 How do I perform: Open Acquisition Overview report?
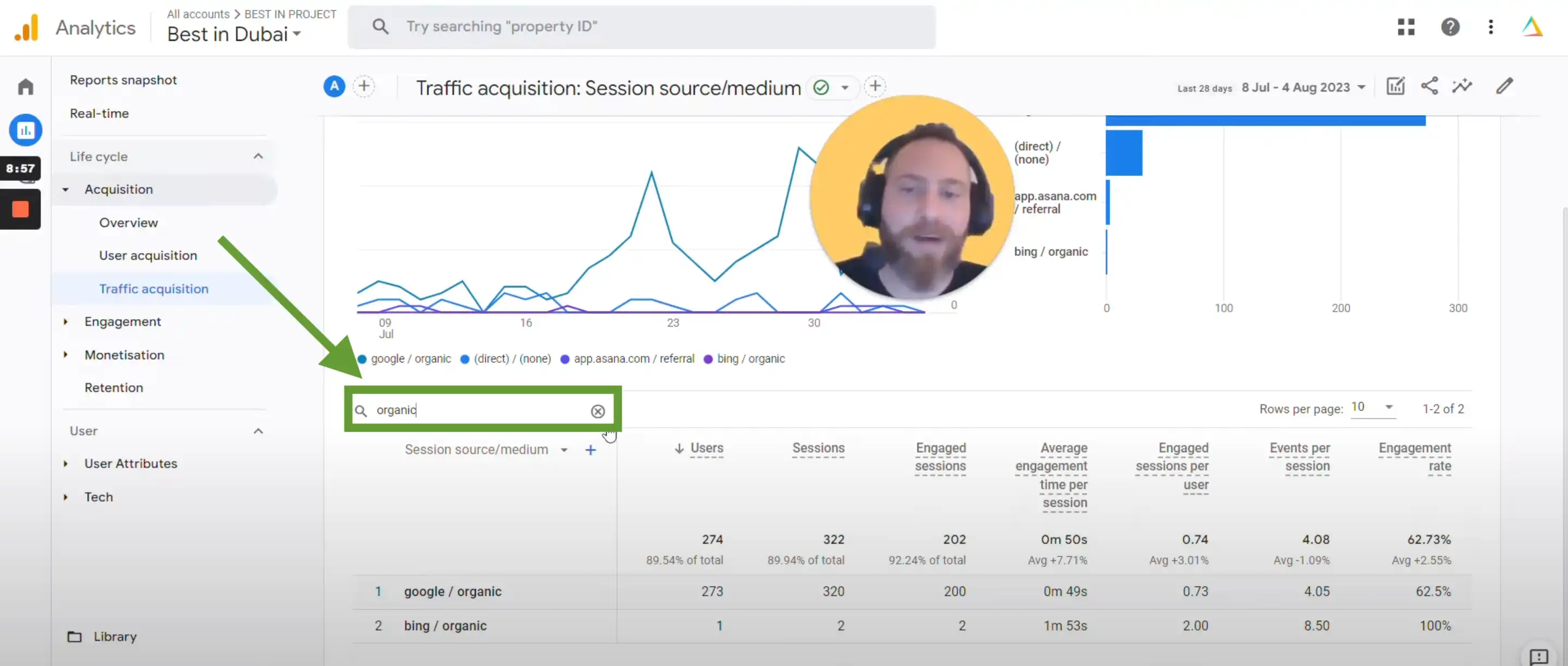(128, 223)
